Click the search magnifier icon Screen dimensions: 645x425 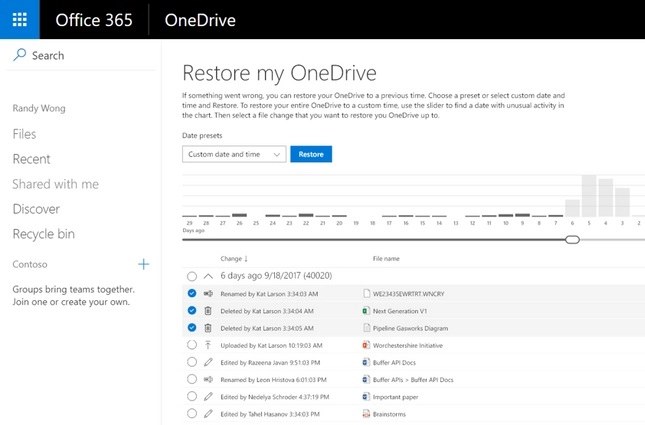[19, 55]
